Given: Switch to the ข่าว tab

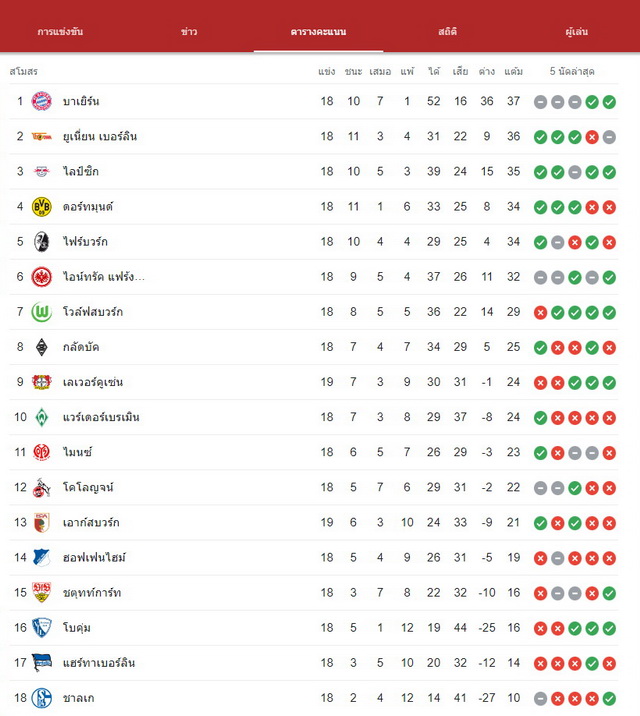Looking at the screenshot, I should point(189,32).
